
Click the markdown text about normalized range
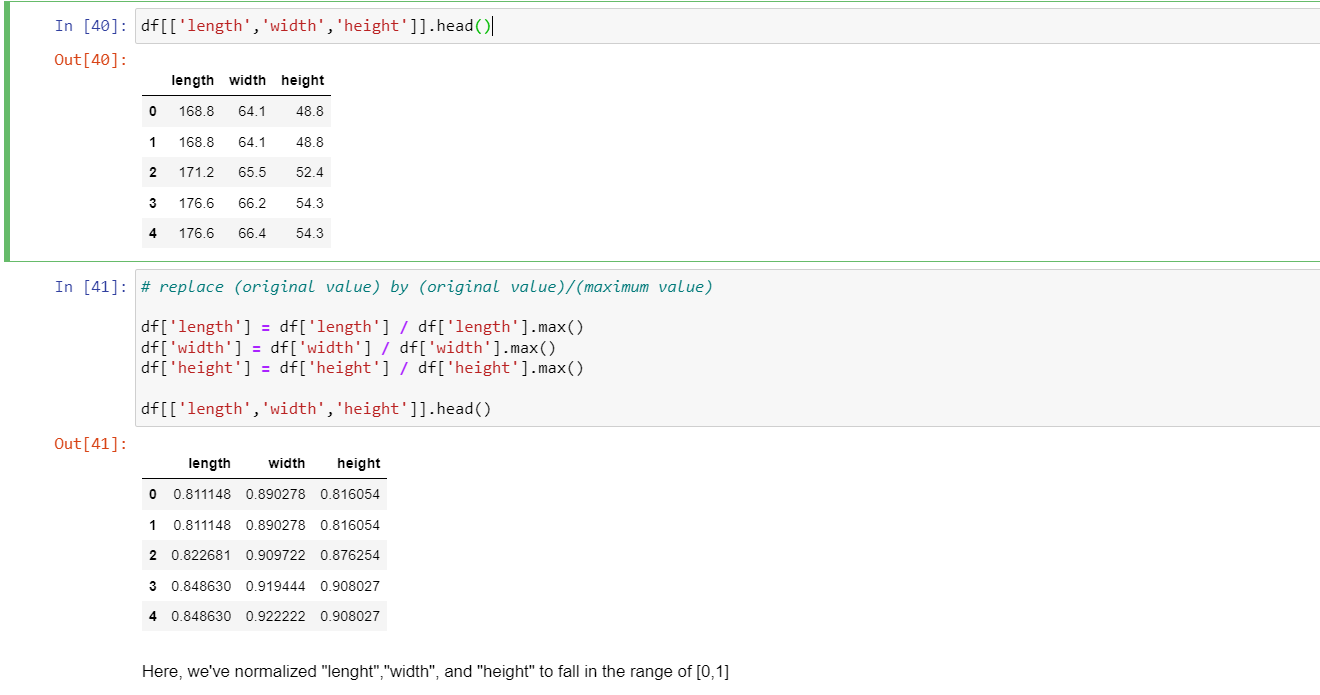click(x=435, y=672)
